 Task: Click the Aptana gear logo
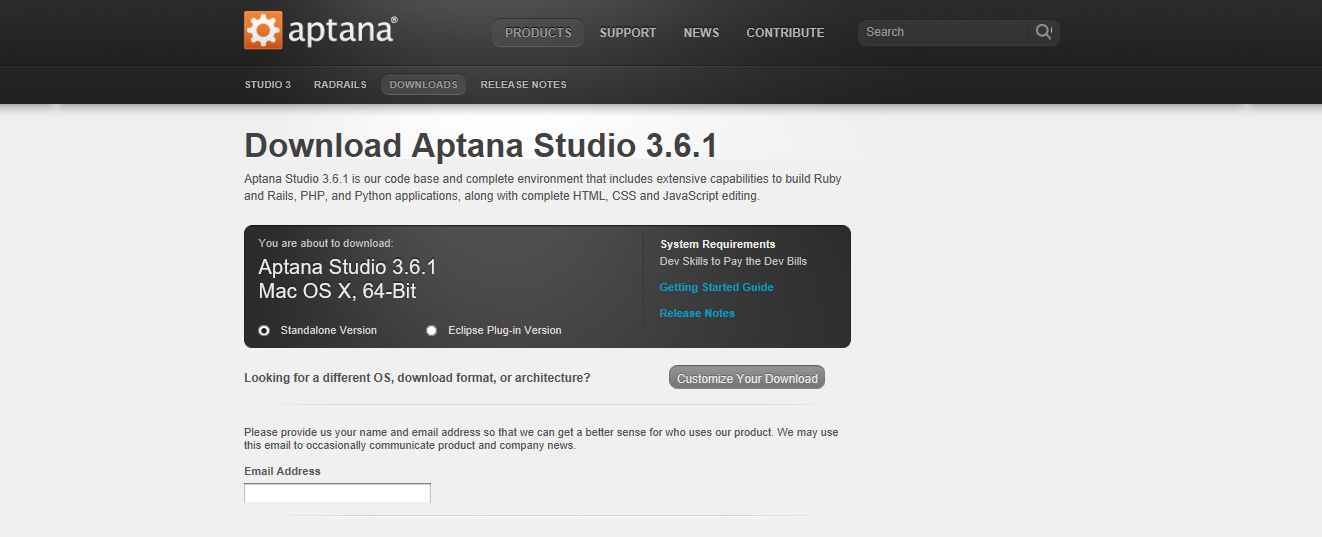[x=263, y=31]
